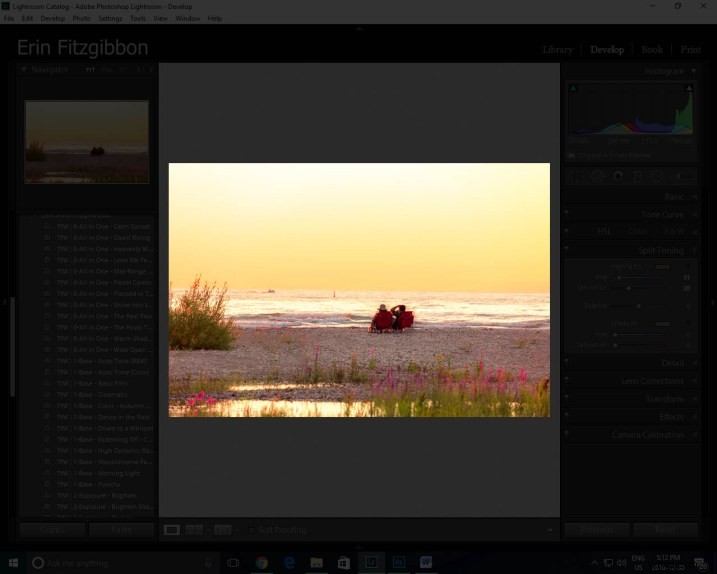The image size is (717, 574).
Task: Click the Navigator preview thumbnail
Action: (x=87, y=142)
